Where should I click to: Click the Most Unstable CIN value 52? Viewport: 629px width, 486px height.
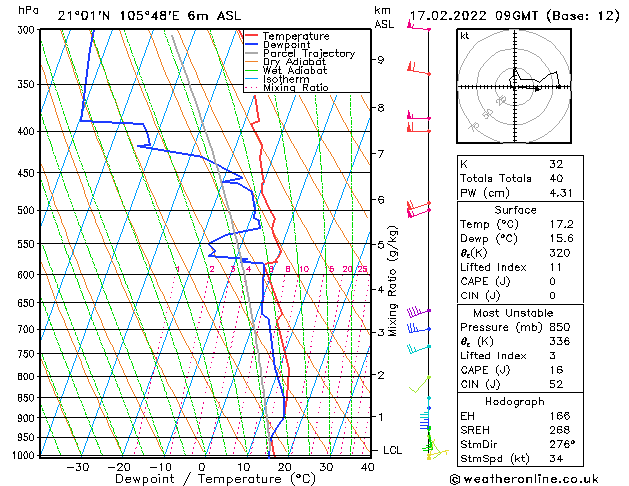[556, 384]
